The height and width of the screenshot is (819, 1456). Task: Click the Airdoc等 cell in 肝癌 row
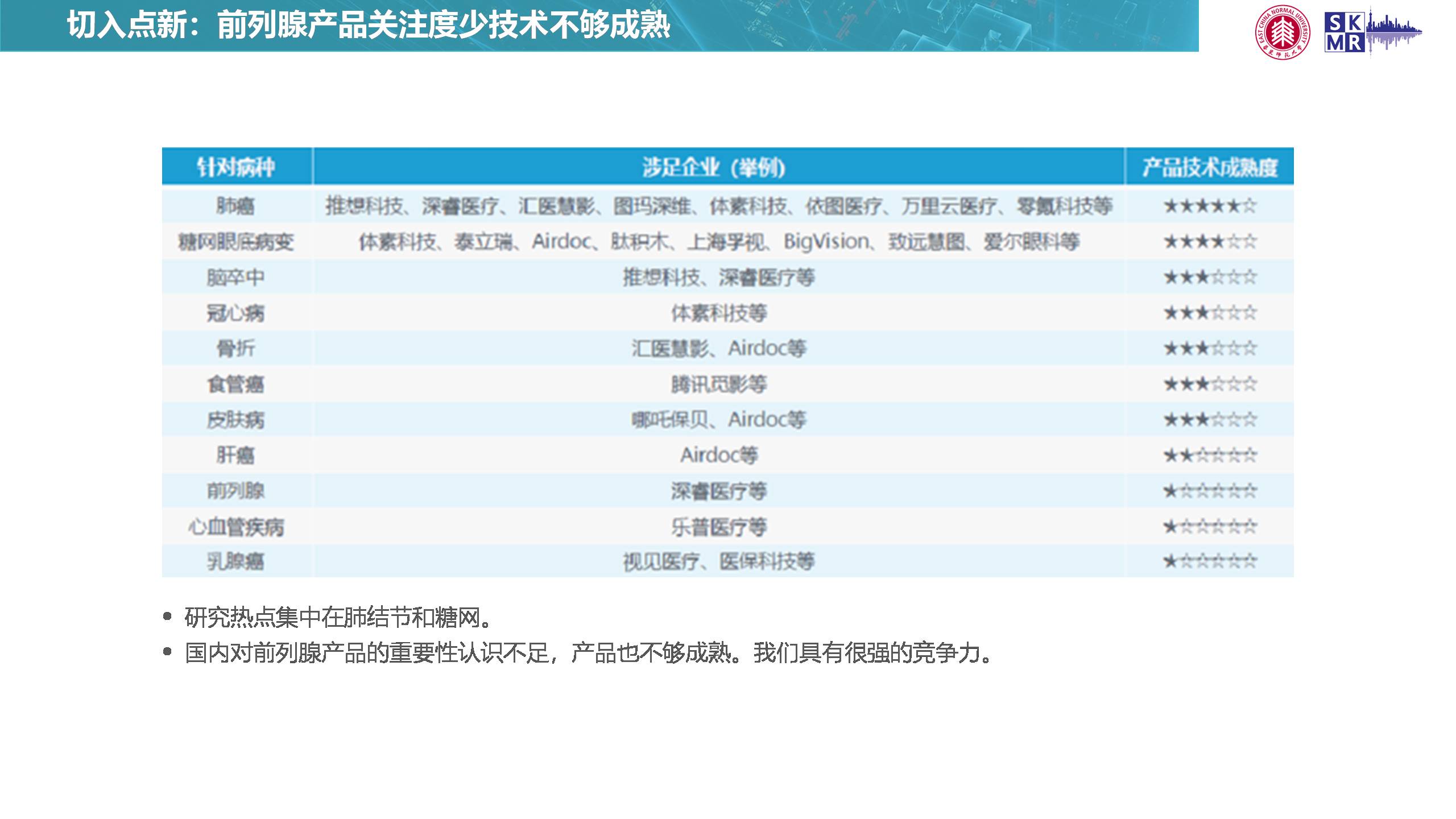click(x=719, y=455)
